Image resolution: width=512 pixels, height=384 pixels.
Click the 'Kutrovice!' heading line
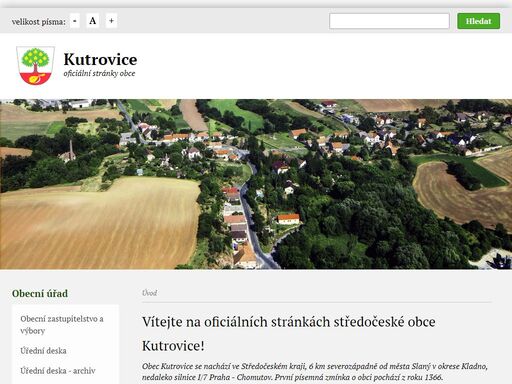(173, 346)
